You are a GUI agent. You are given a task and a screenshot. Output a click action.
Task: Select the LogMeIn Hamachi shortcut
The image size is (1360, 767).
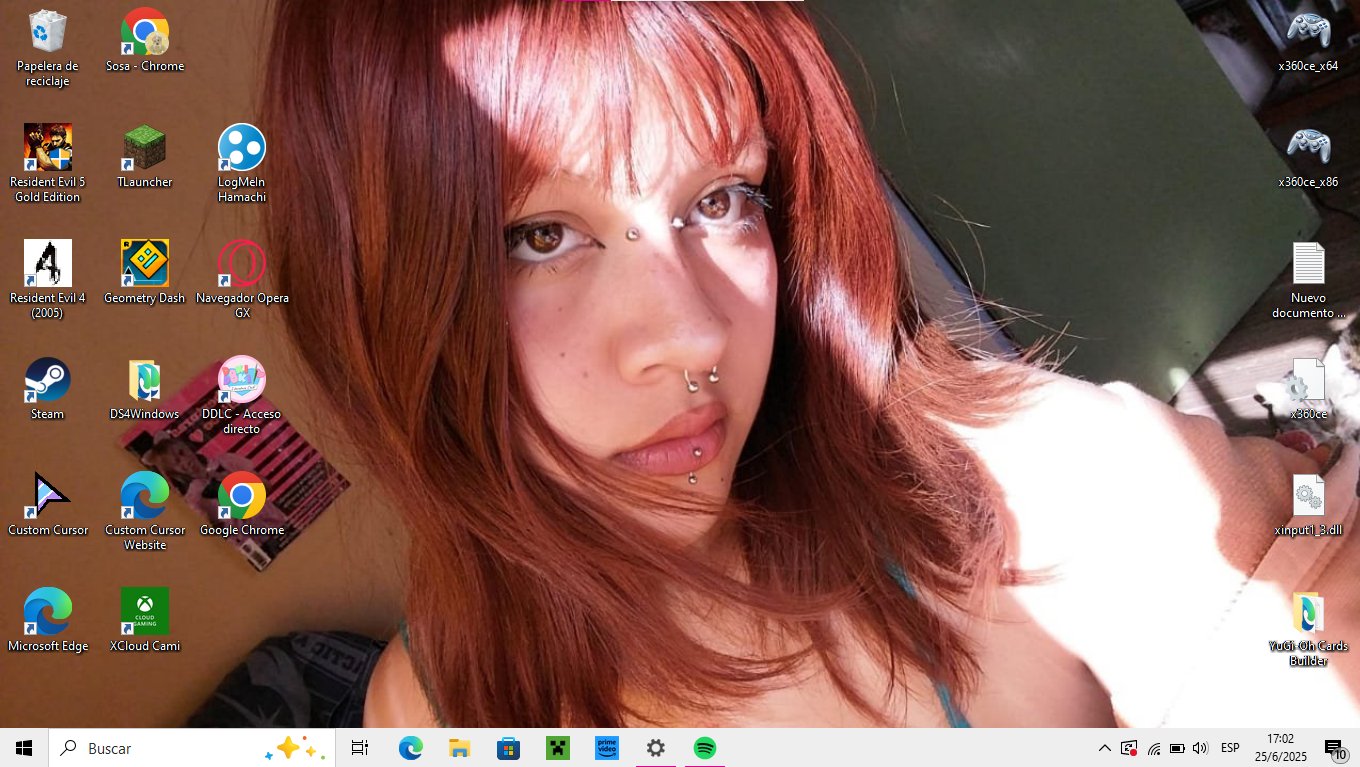tap(241, 148)
